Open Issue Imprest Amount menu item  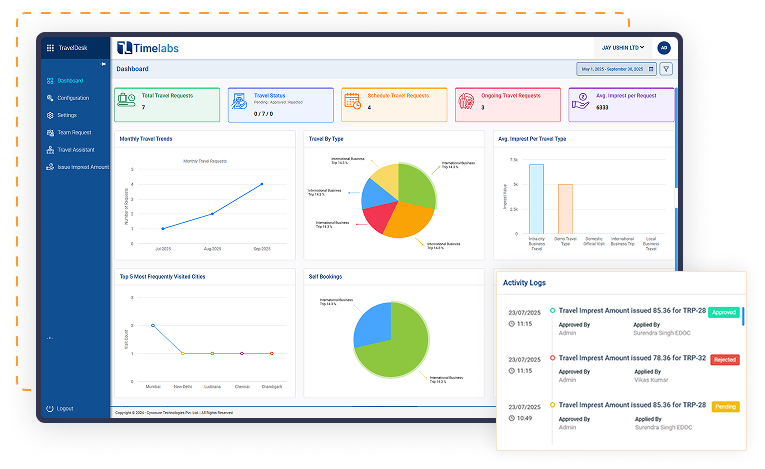click(82, 167)
